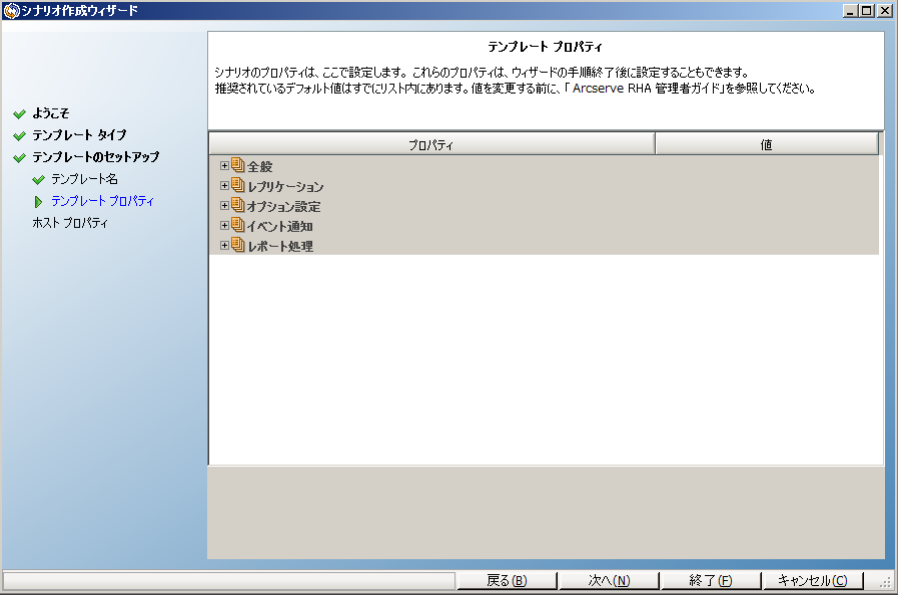
Task: Proceed with the 次へ(N) button
Action: (x=609, y=580)
